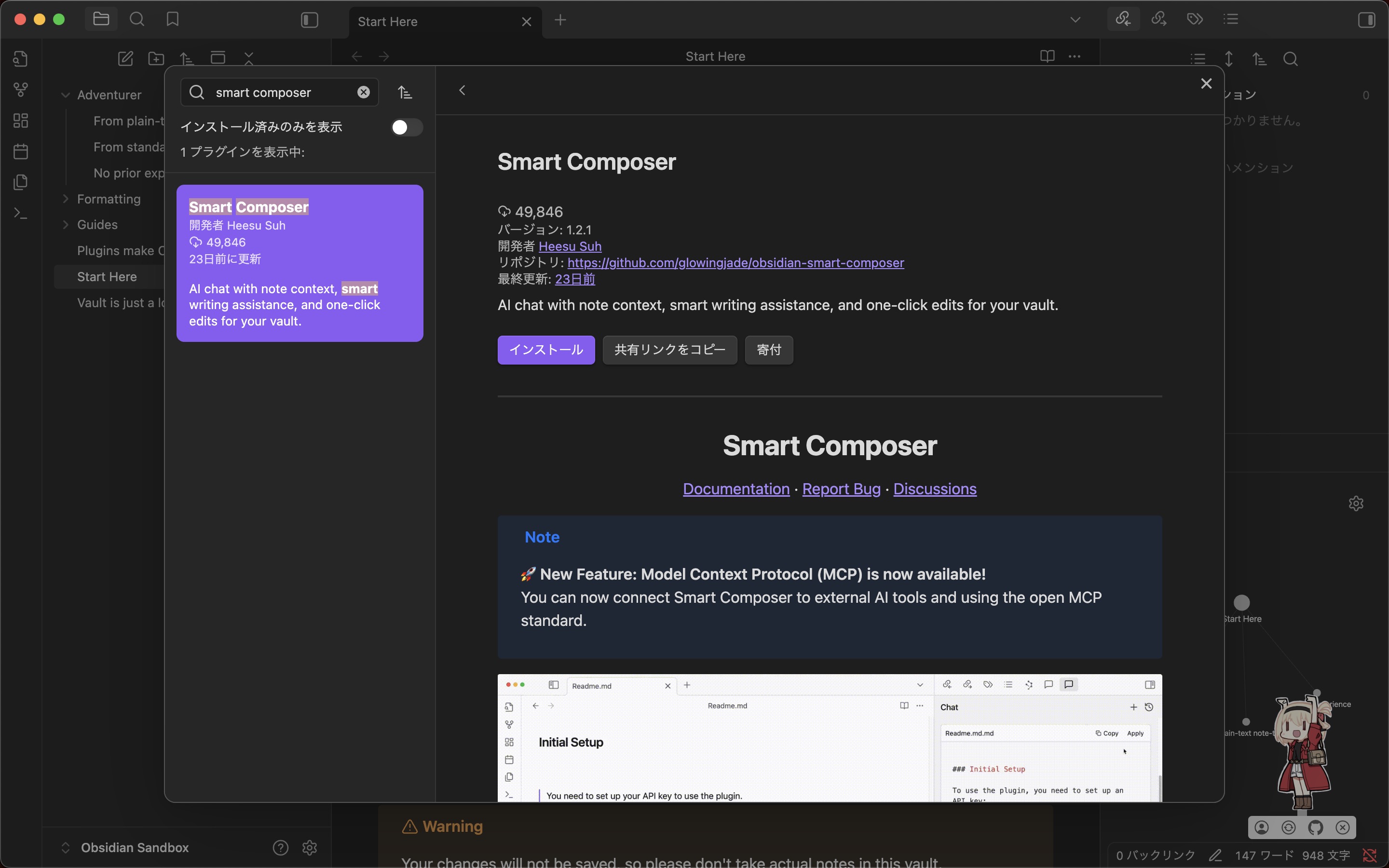Click the bookmarks icon in top bar
The image size is (1389, 868).
click(172, 19)
